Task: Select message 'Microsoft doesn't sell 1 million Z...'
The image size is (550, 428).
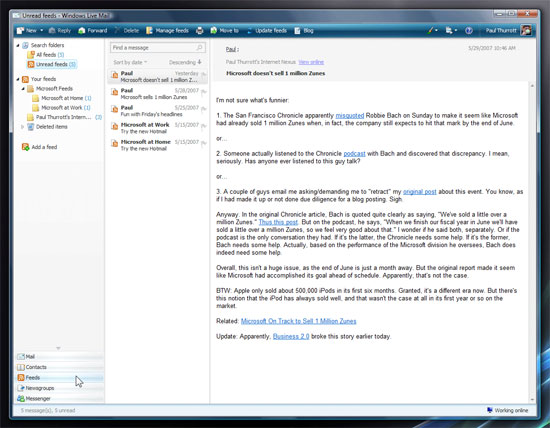Action: (157, 76)
